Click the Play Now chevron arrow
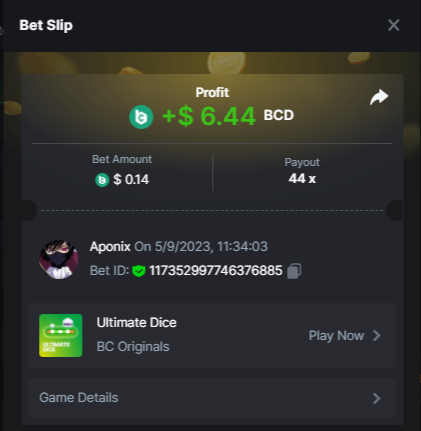The height and width of the screenshot is (431, 421). click(x=377, y=335)
